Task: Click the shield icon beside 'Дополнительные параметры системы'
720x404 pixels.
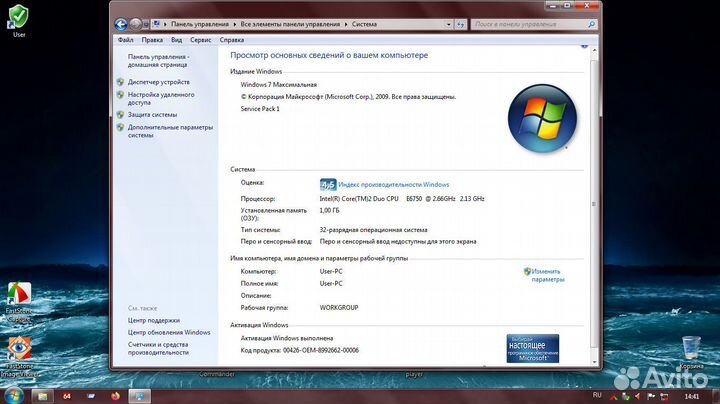Action: point(120,127)
